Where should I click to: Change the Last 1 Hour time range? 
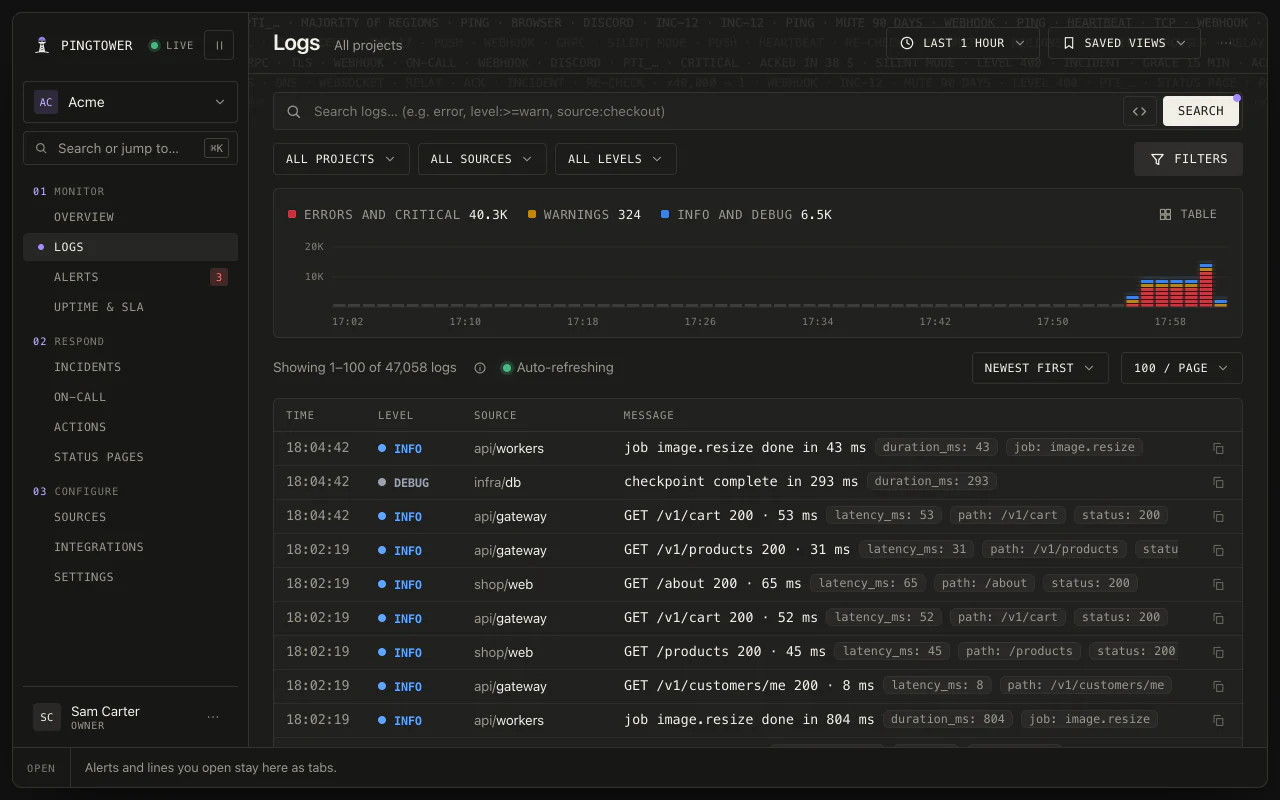pos(962,43)
